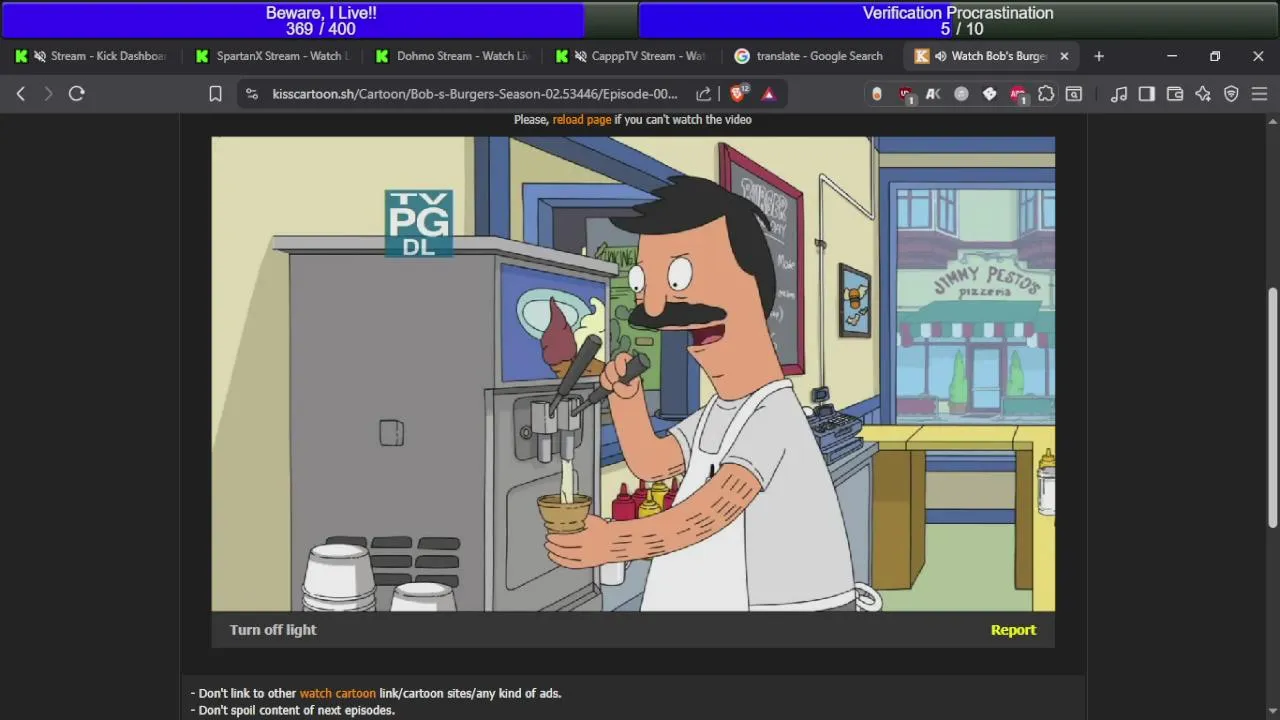
Task: Bookmark this page
Action: [215, 94]
